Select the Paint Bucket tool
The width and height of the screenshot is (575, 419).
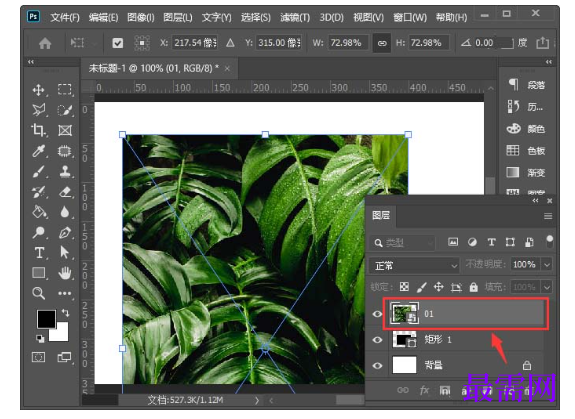tap(39, 212)
